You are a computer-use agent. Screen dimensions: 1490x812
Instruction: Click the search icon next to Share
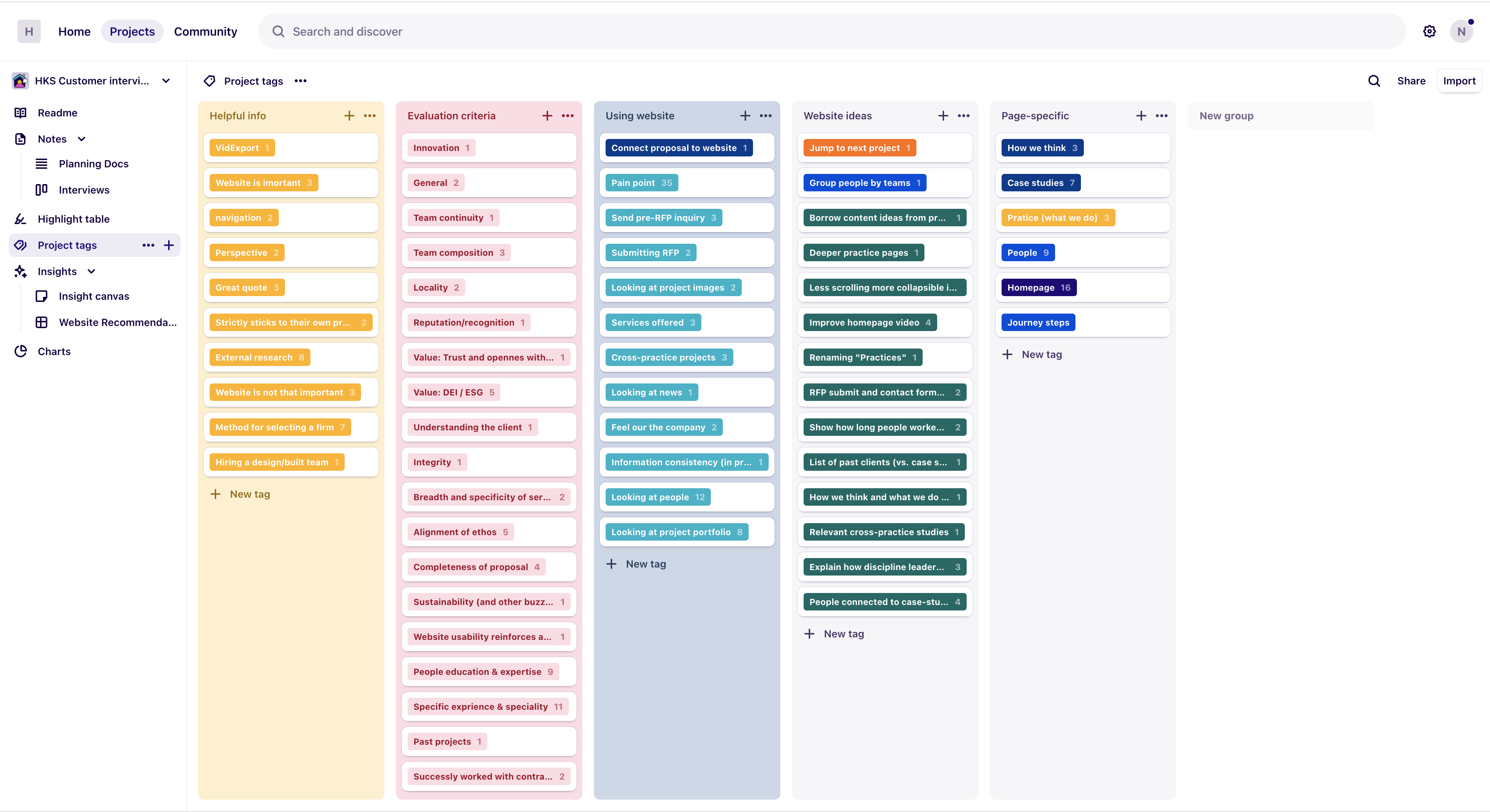click(1374, 81)
